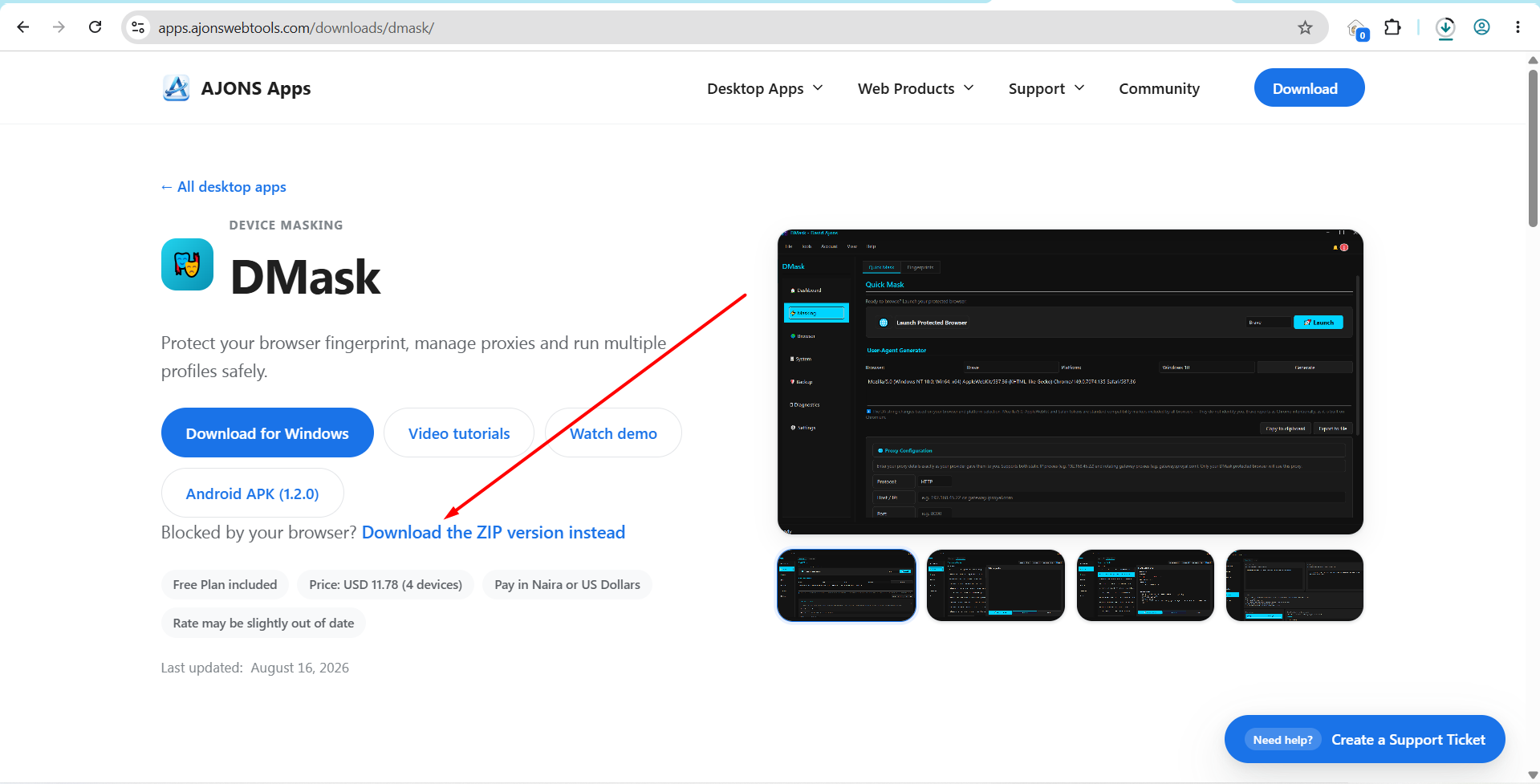
Task: Open the browser downloads icon
Action: 1445,28
